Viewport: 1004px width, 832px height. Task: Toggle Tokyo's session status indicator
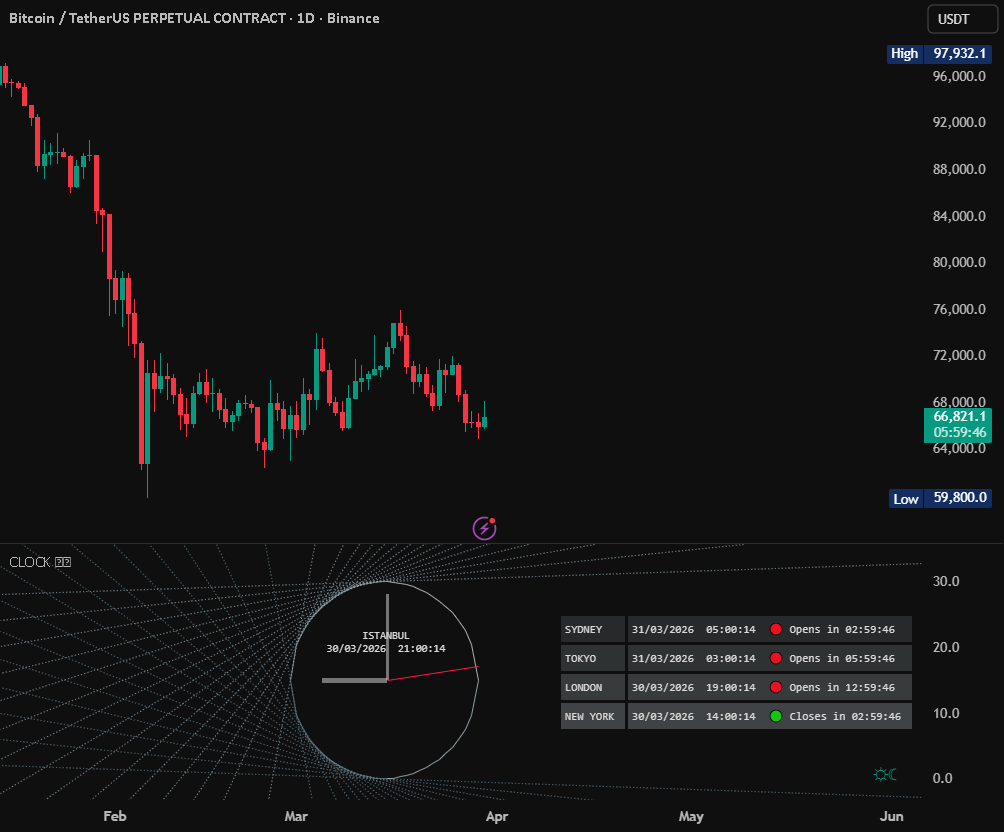777,658
